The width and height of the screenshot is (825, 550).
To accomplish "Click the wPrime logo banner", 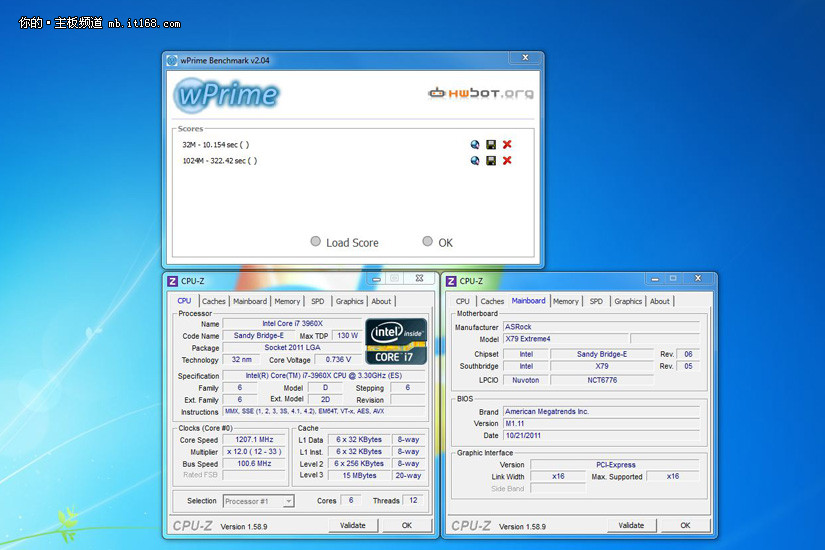I will [226, 95].
